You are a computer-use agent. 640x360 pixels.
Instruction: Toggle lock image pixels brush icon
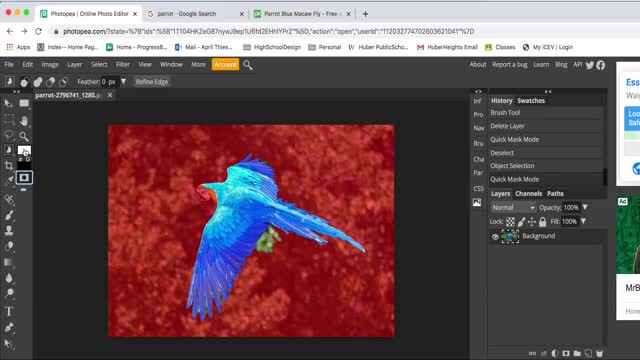(x=521, y=222)
